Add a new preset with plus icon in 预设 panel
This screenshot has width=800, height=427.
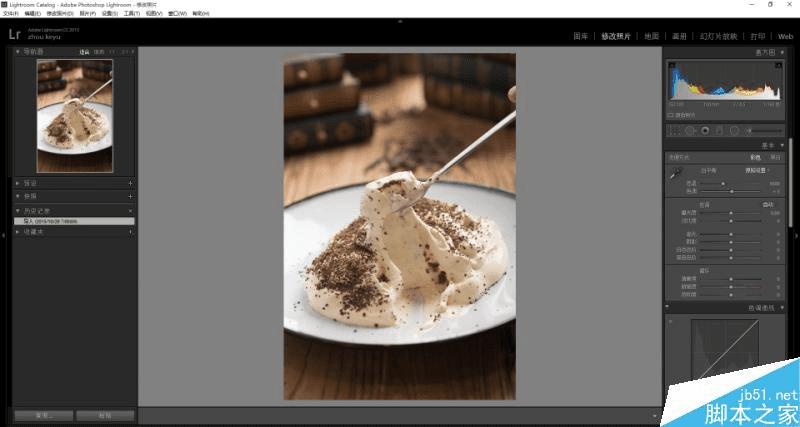[130, 183]
